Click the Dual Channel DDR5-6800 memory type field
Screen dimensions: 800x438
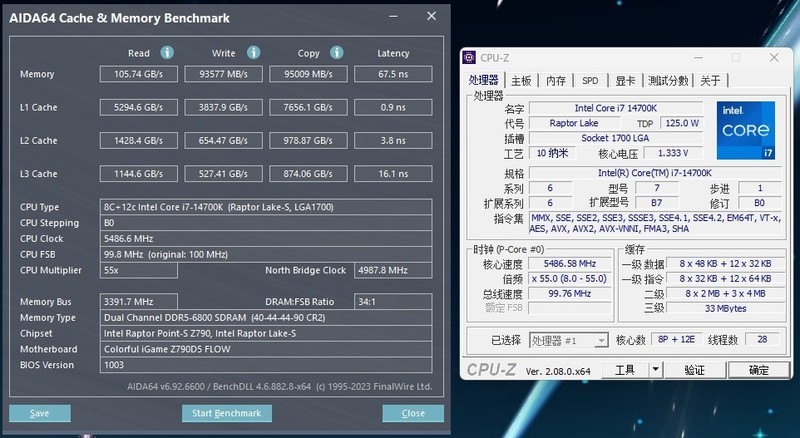tap(266, 318)
